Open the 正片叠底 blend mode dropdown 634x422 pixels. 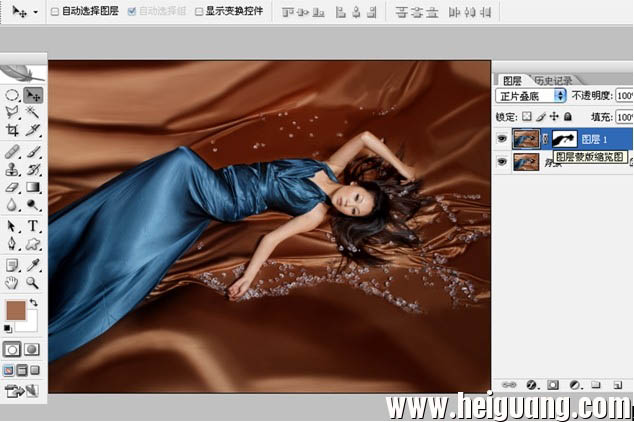tap(530, 96)
